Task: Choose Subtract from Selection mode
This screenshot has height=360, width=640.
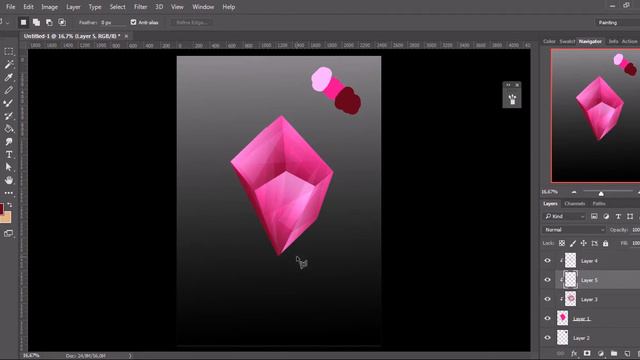Action: point(49,22)
